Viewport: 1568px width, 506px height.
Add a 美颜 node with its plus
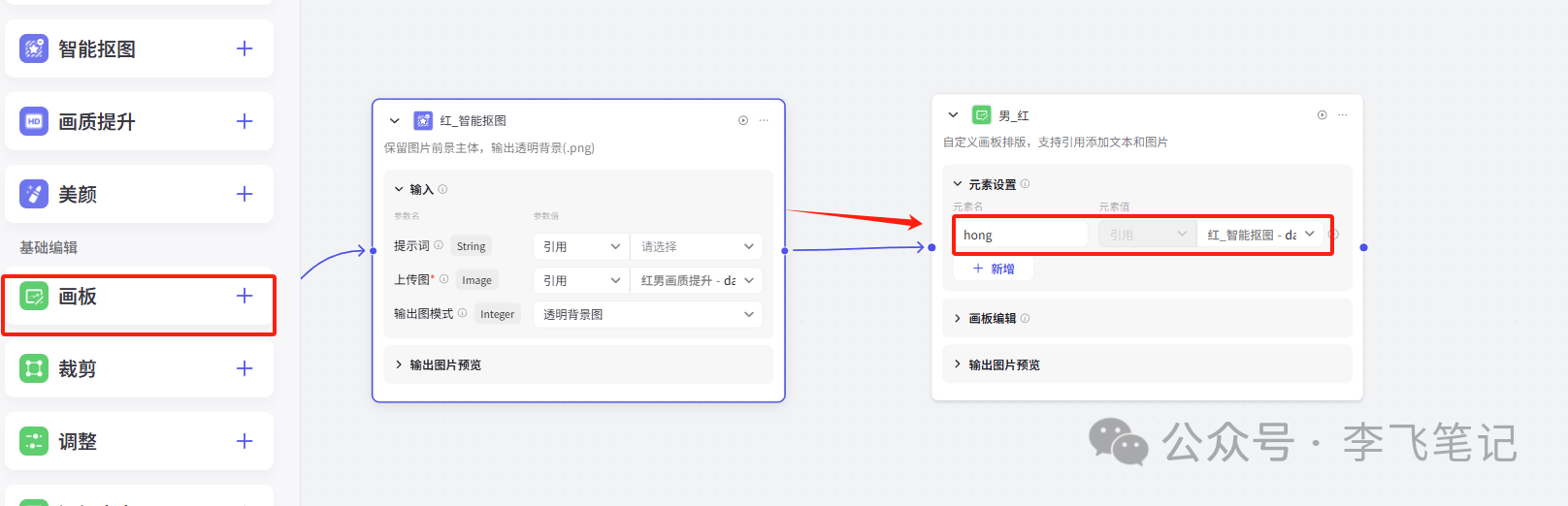point(245,194)
